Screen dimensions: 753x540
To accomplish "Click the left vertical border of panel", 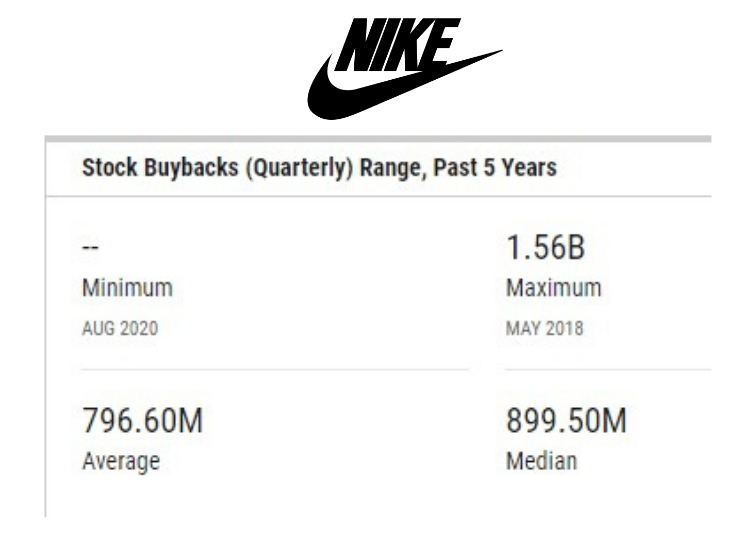I will click(45, 330).
